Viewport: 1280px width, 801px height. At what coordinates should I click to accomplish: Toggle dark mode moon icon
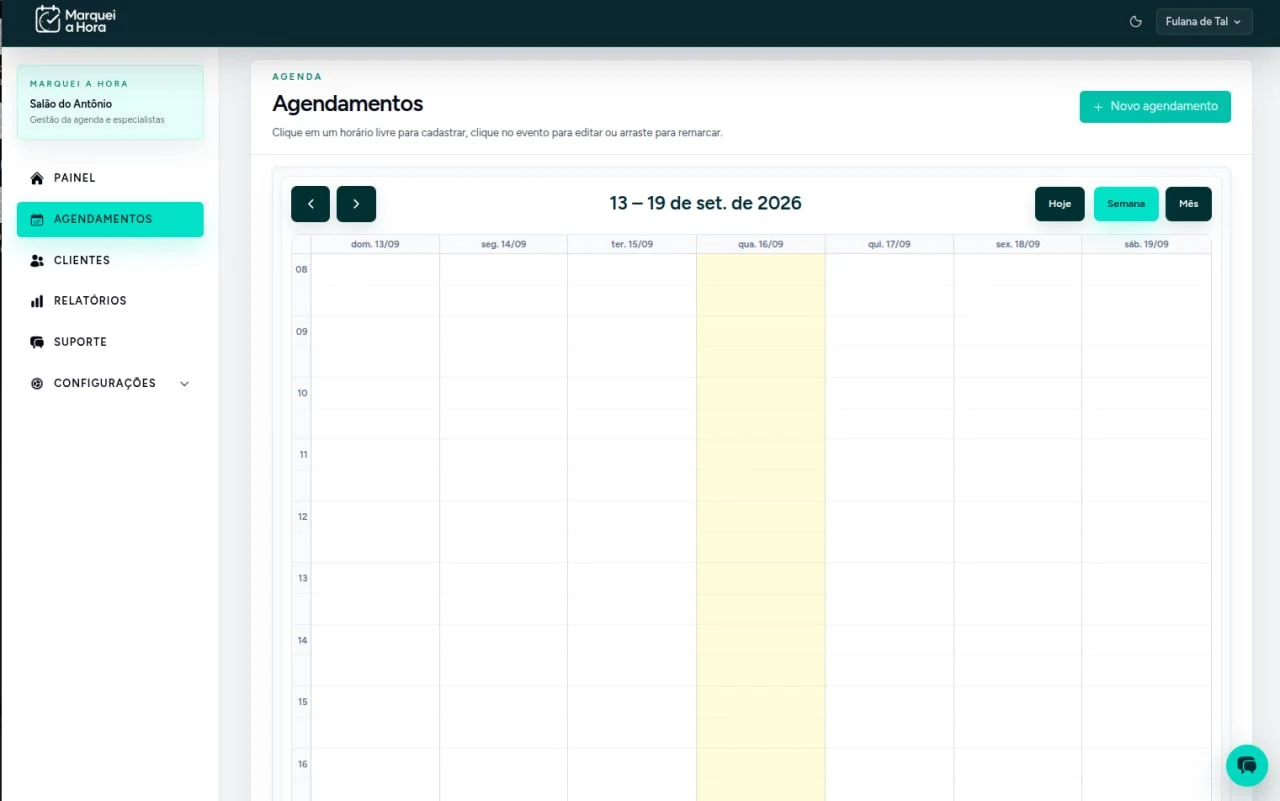click(x=1135, y=22)
